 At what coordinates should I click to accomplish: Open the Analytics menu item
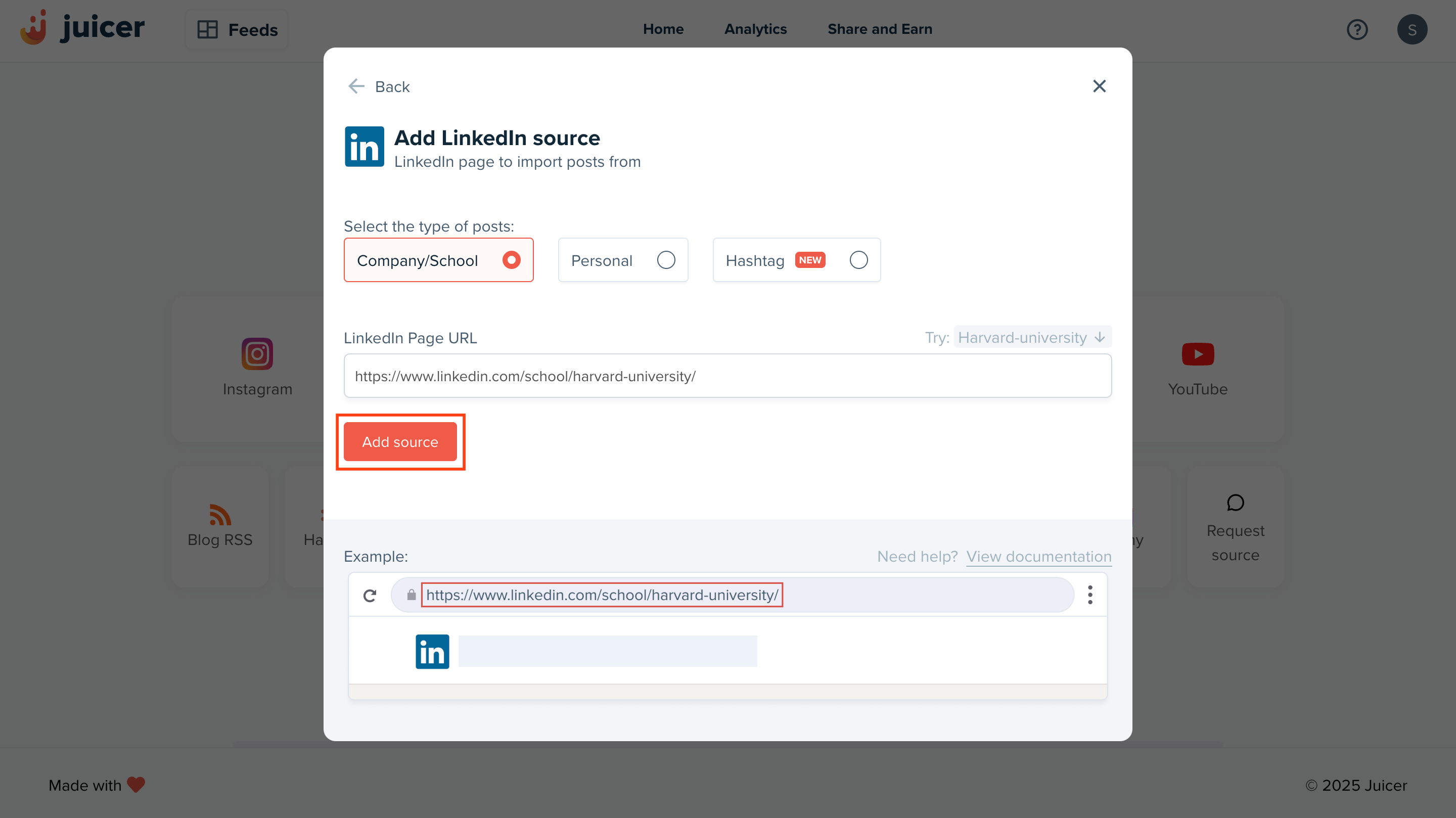pyautogui.click(x=755, y=29)
